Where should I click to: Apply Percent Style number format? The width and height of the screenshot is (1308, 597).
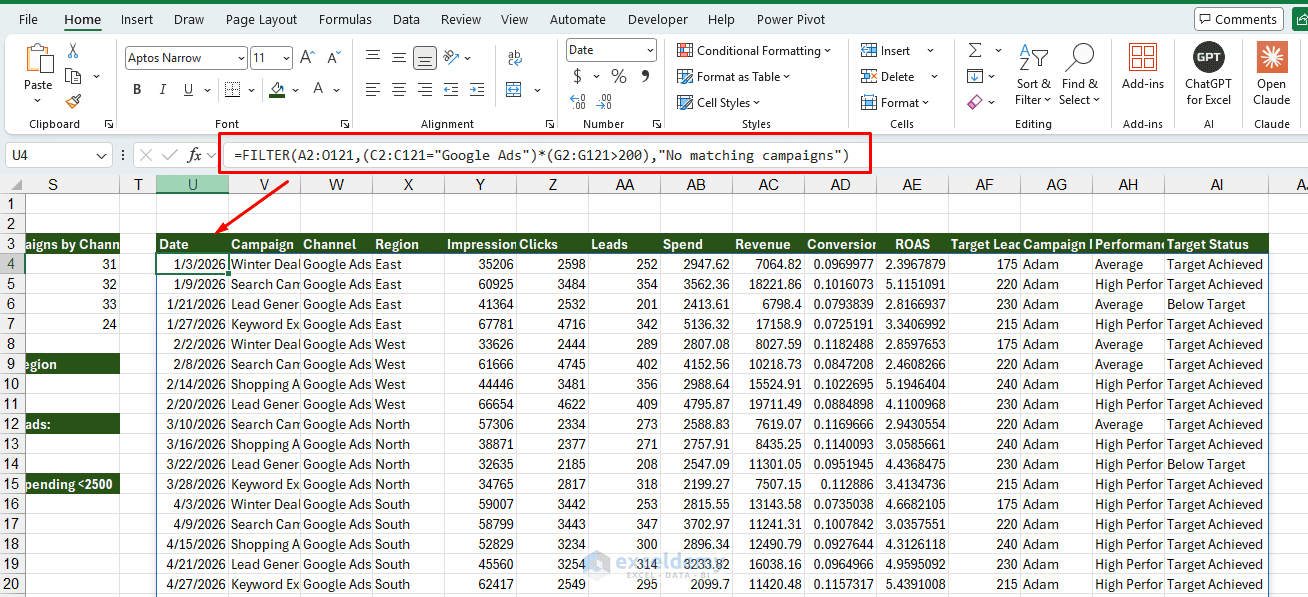coord(619,77)
